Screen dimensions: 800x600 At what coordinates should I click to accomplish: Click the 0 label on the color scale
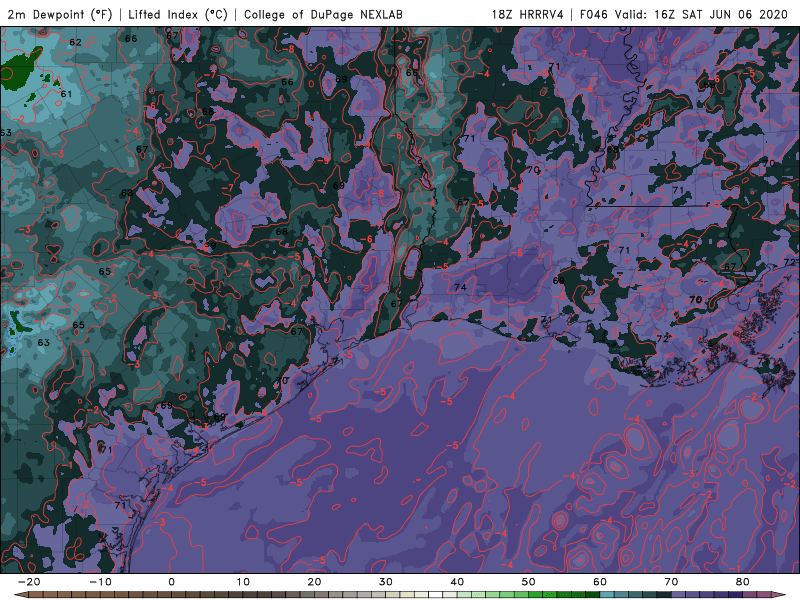click(x=171, y=582)
